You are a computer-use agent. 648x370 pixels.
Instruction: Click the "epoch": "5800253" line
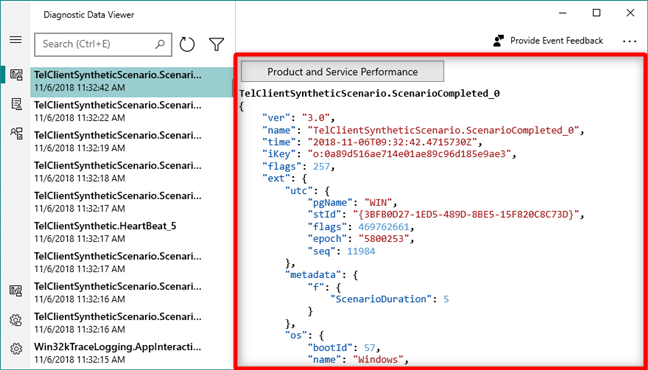360,239
